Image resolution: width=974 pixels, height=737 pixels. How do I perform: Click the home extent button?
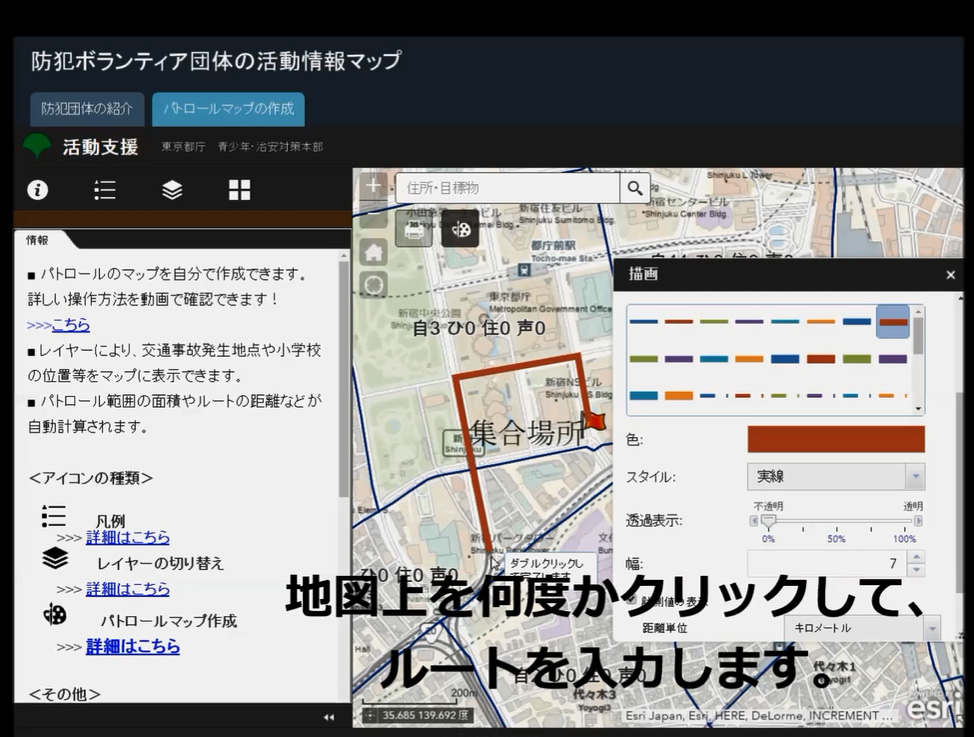[373, 251]
